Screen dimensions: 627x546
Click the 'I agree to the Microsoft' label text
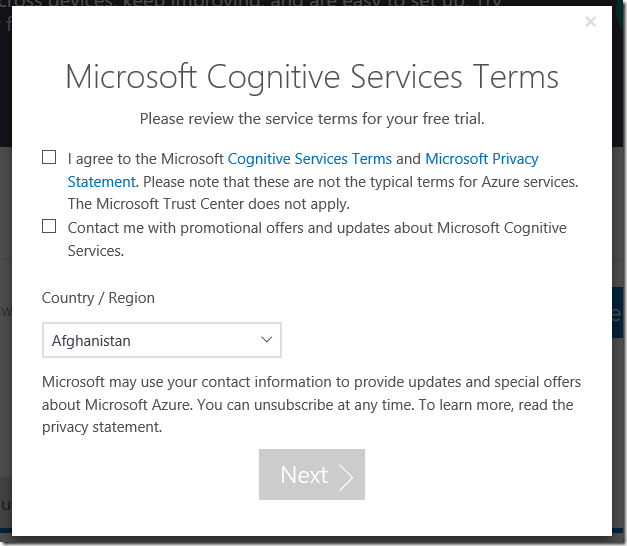146,158
